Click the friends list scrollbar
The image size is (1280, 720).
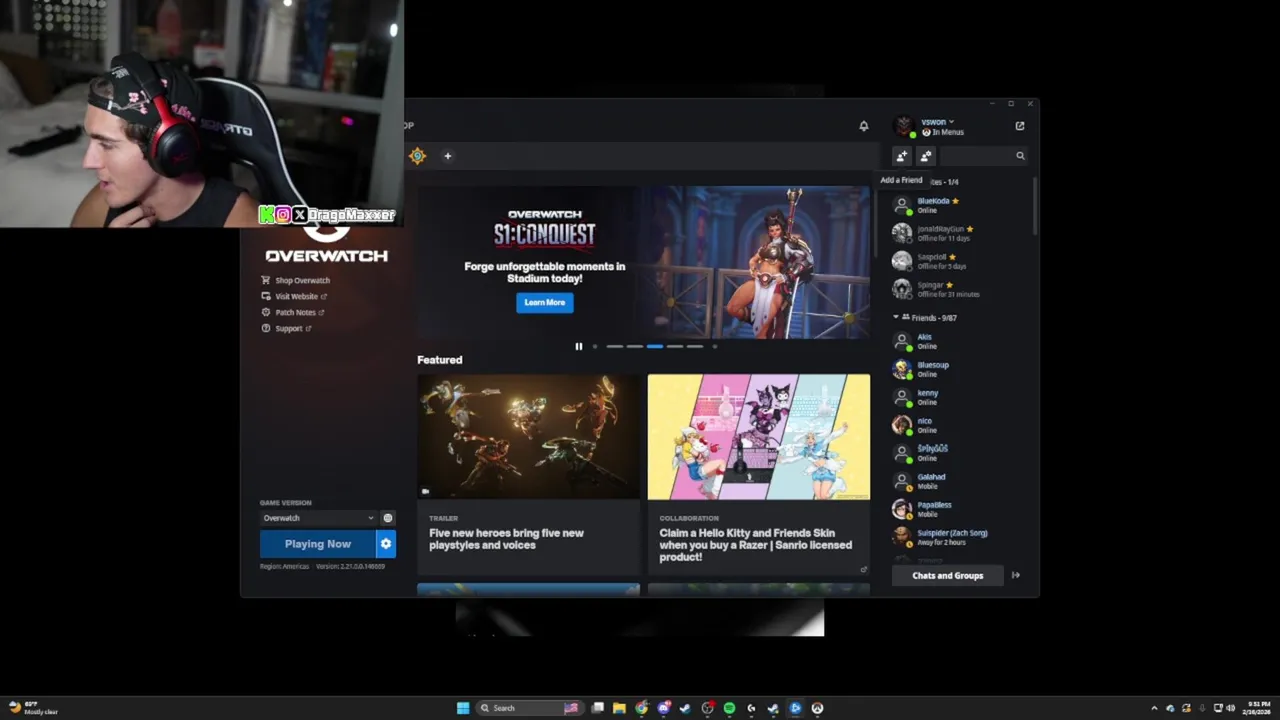click(1034, 208)
